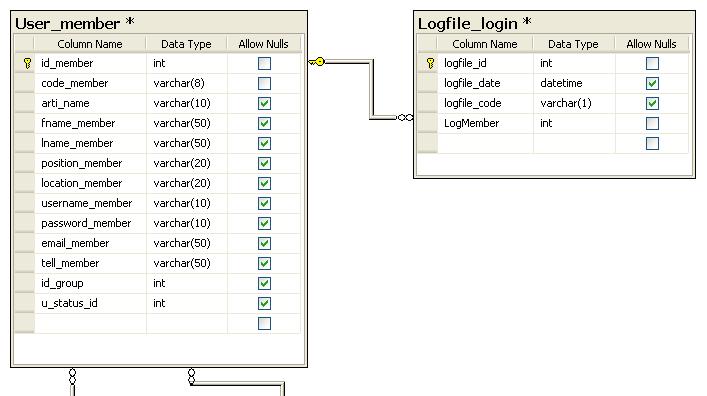Viewport: 707px width, 396px height.
Task: Click the primary key icon beside id_member
Action: [x=27, y=63]
